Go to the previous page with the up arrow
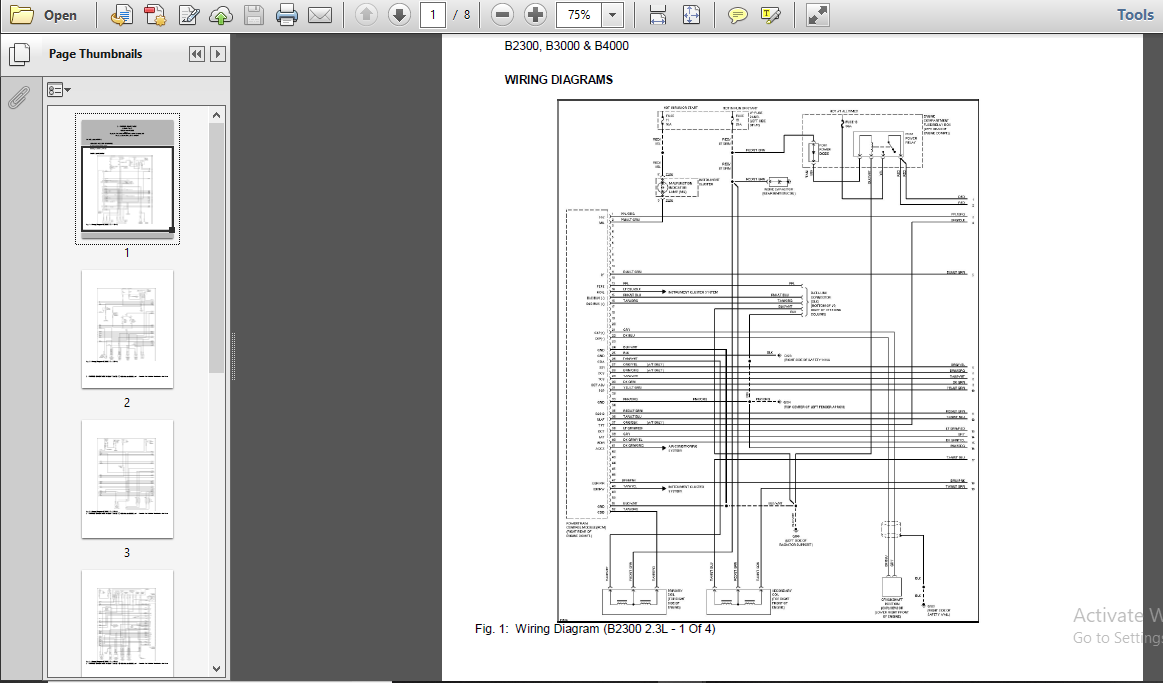 tap(366, 15)
